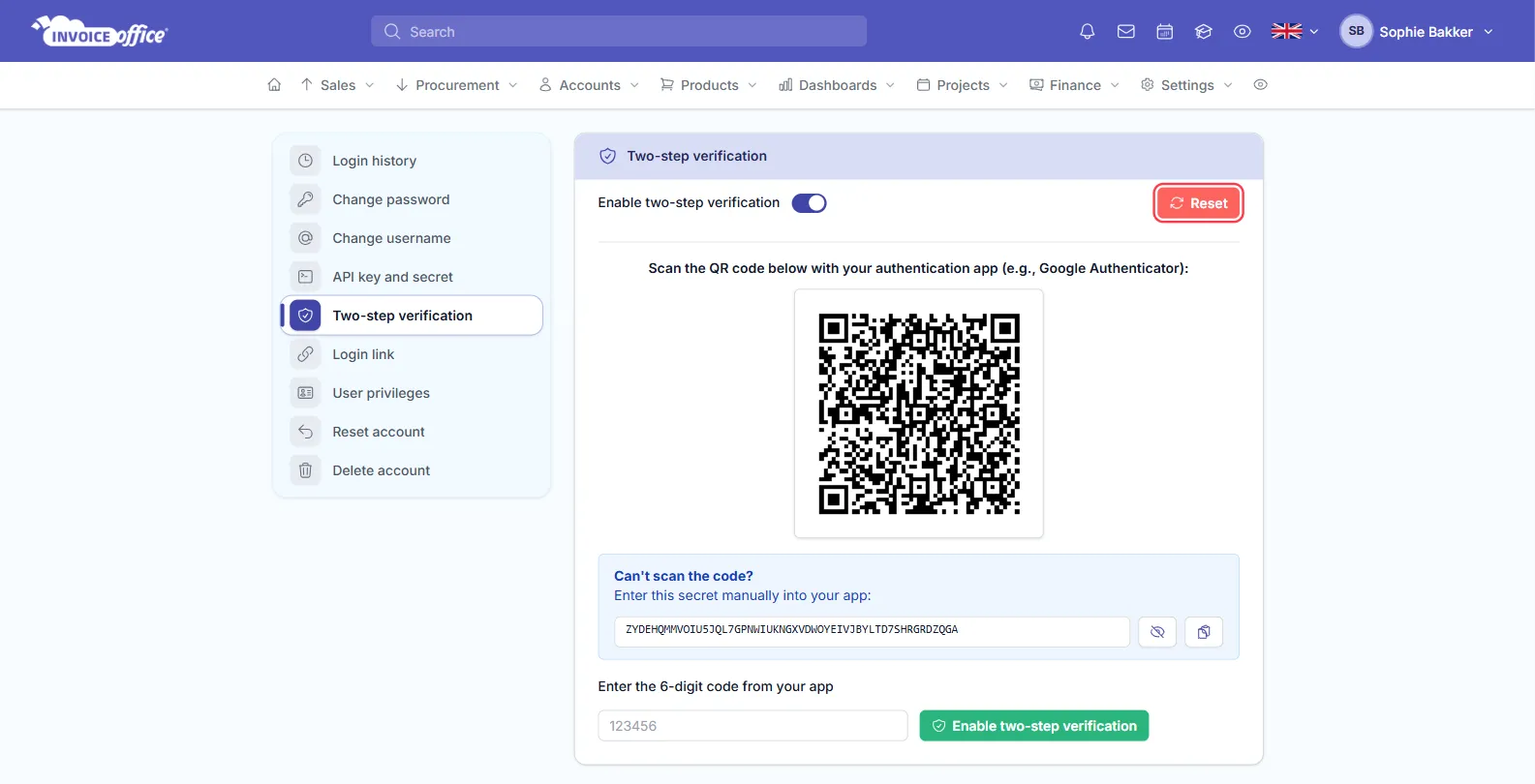Expand the Projects menu
1535x784 pixels.
pyautogui.click(x=963, y=85)
